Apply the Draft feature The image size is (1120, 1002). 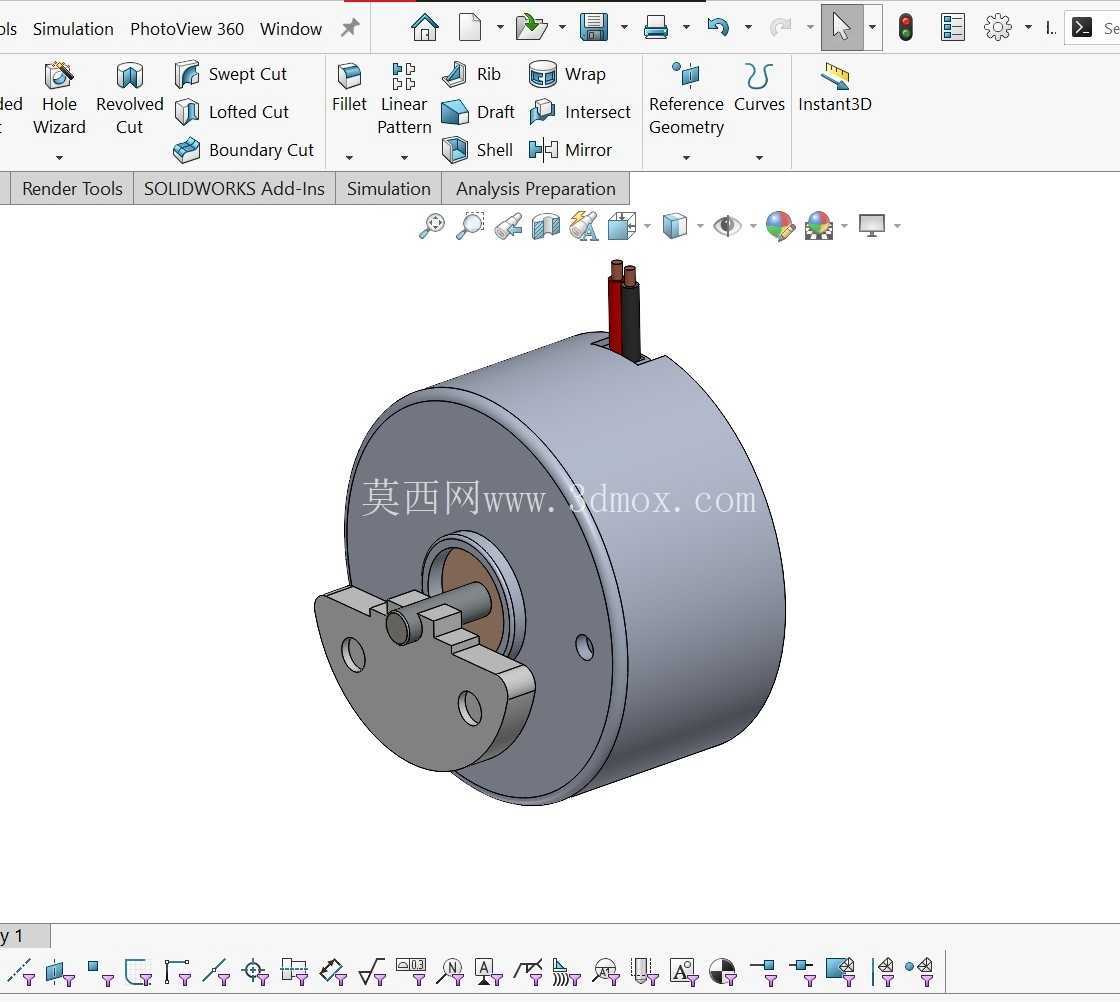(477, 112)
